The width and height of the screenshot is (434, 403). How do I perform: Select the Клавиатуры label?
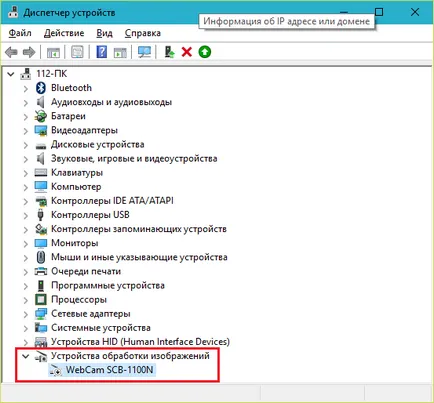[x=77, y=173]
